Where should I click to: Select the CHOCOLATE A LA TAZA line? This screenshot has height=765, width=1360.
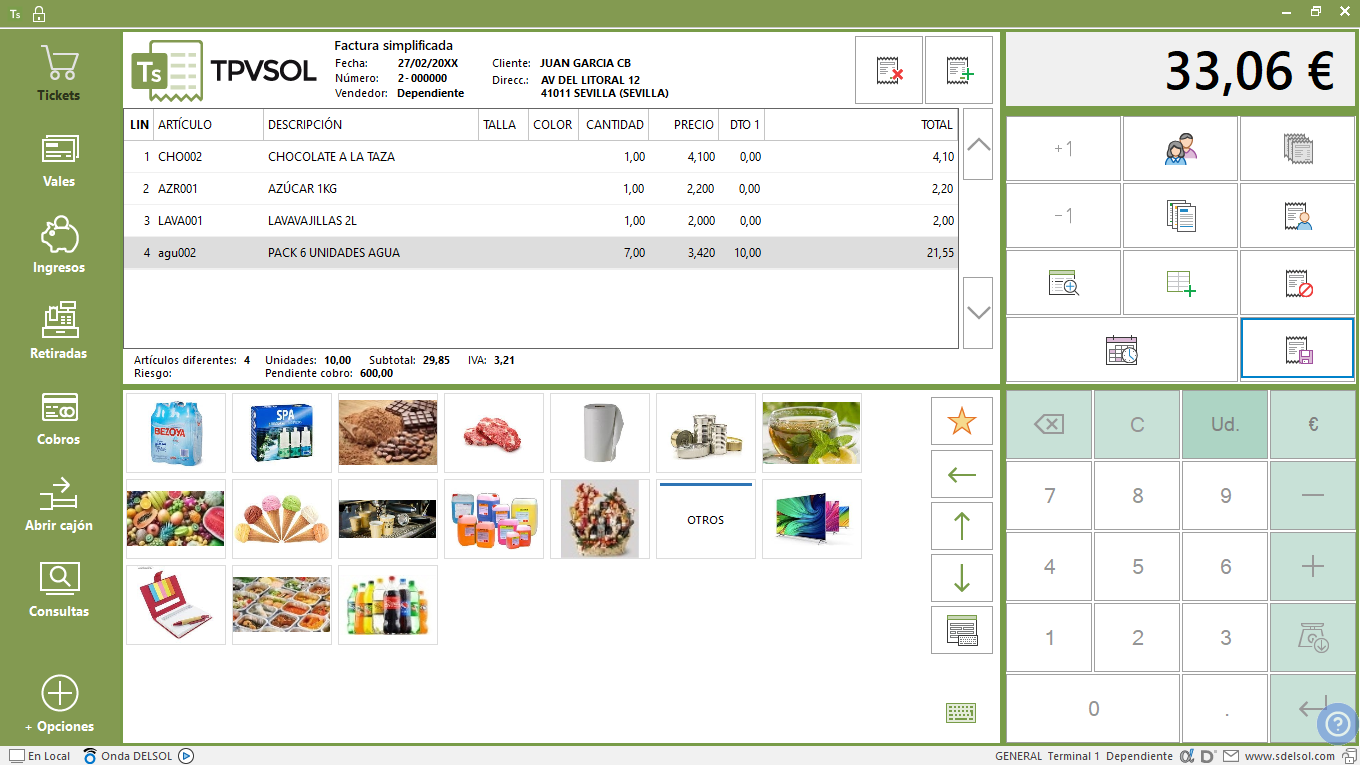(541, 157)
